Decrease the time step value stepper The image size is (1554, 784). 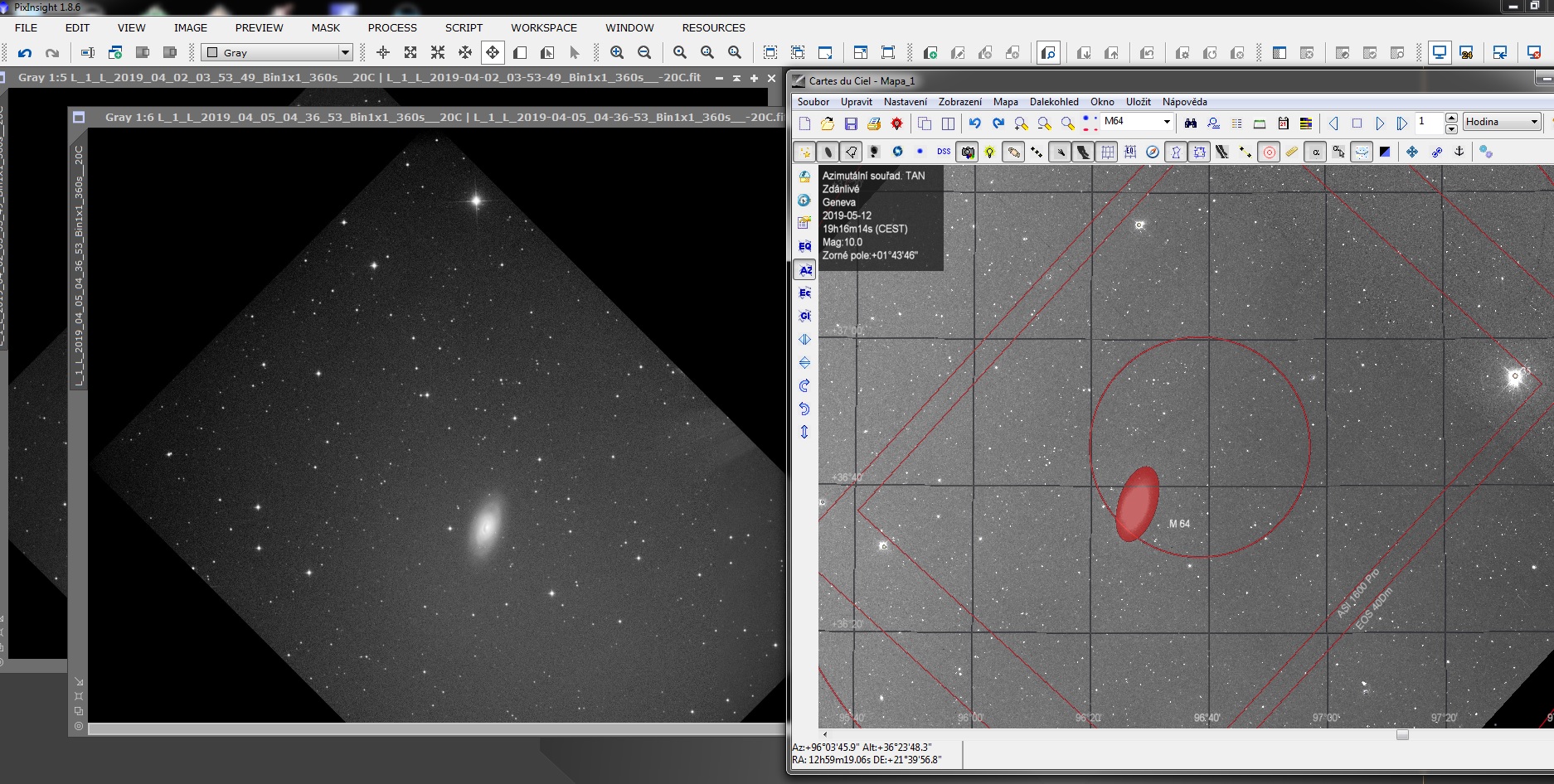coord(1451,128)
